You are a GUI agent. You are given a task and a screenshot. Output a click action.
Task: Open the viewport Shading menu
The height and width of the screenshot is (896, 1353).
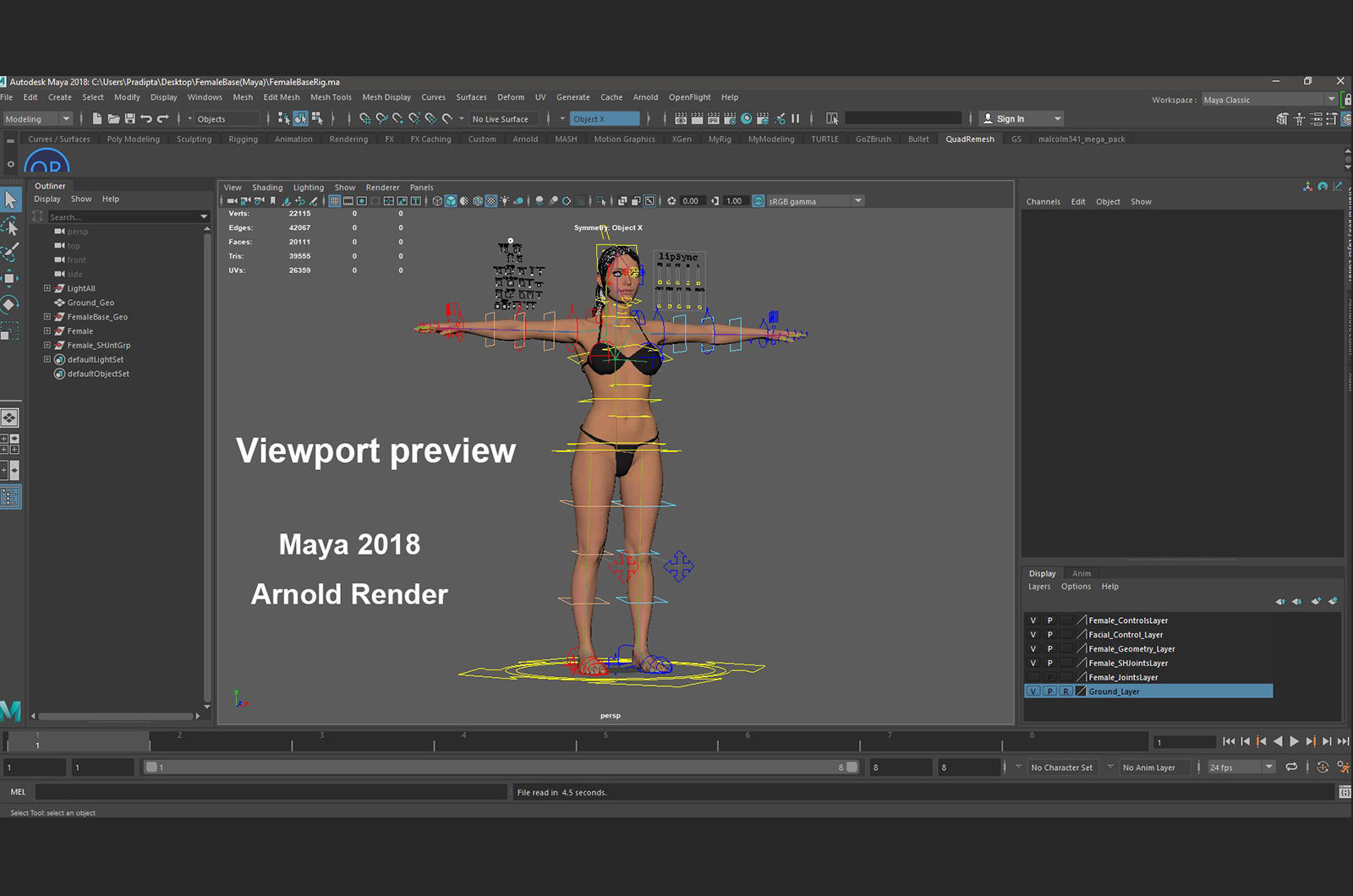point(267,188)
